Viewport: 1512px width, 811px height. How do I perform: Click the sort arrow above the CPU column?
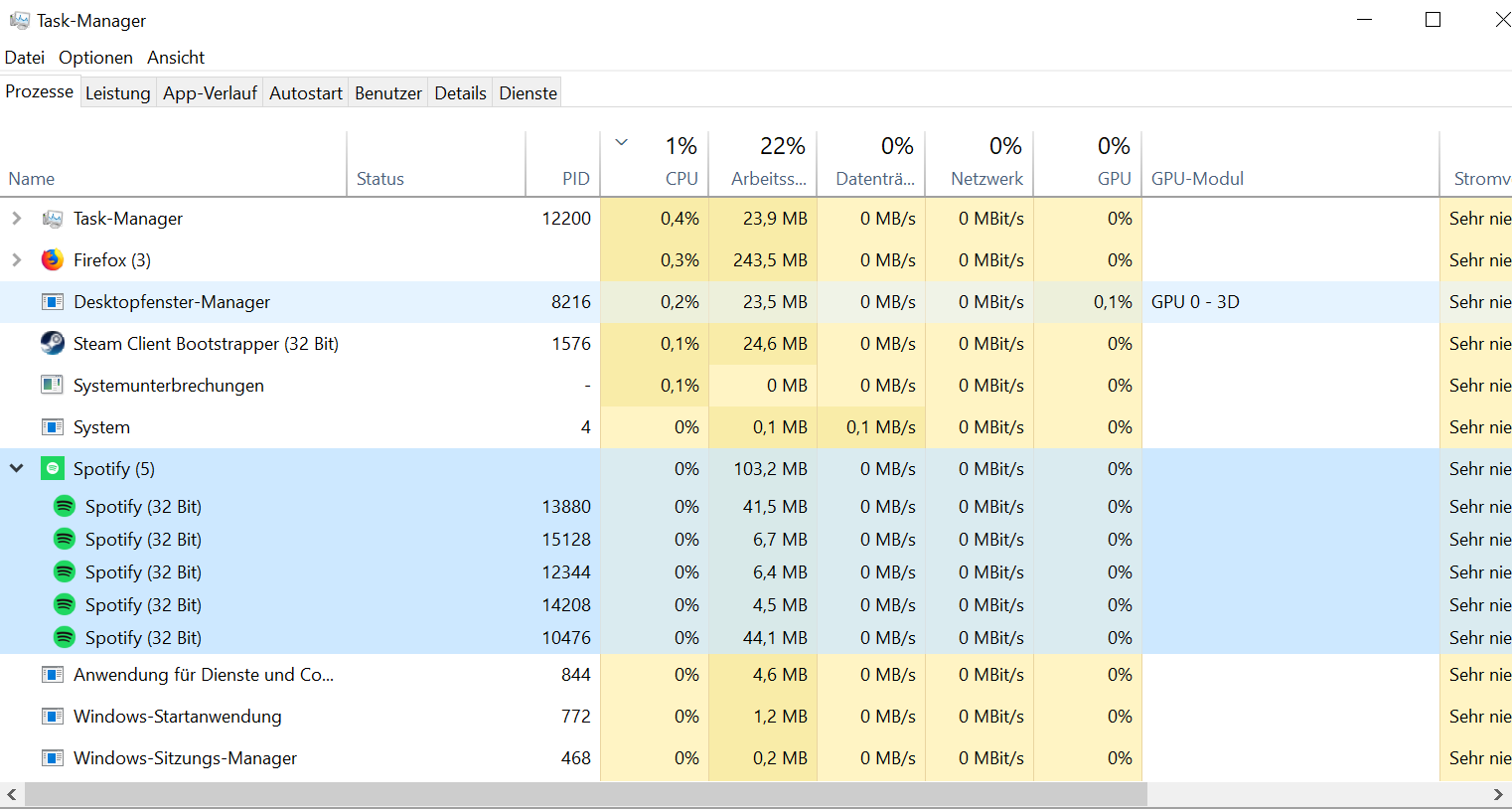[622, 143]
